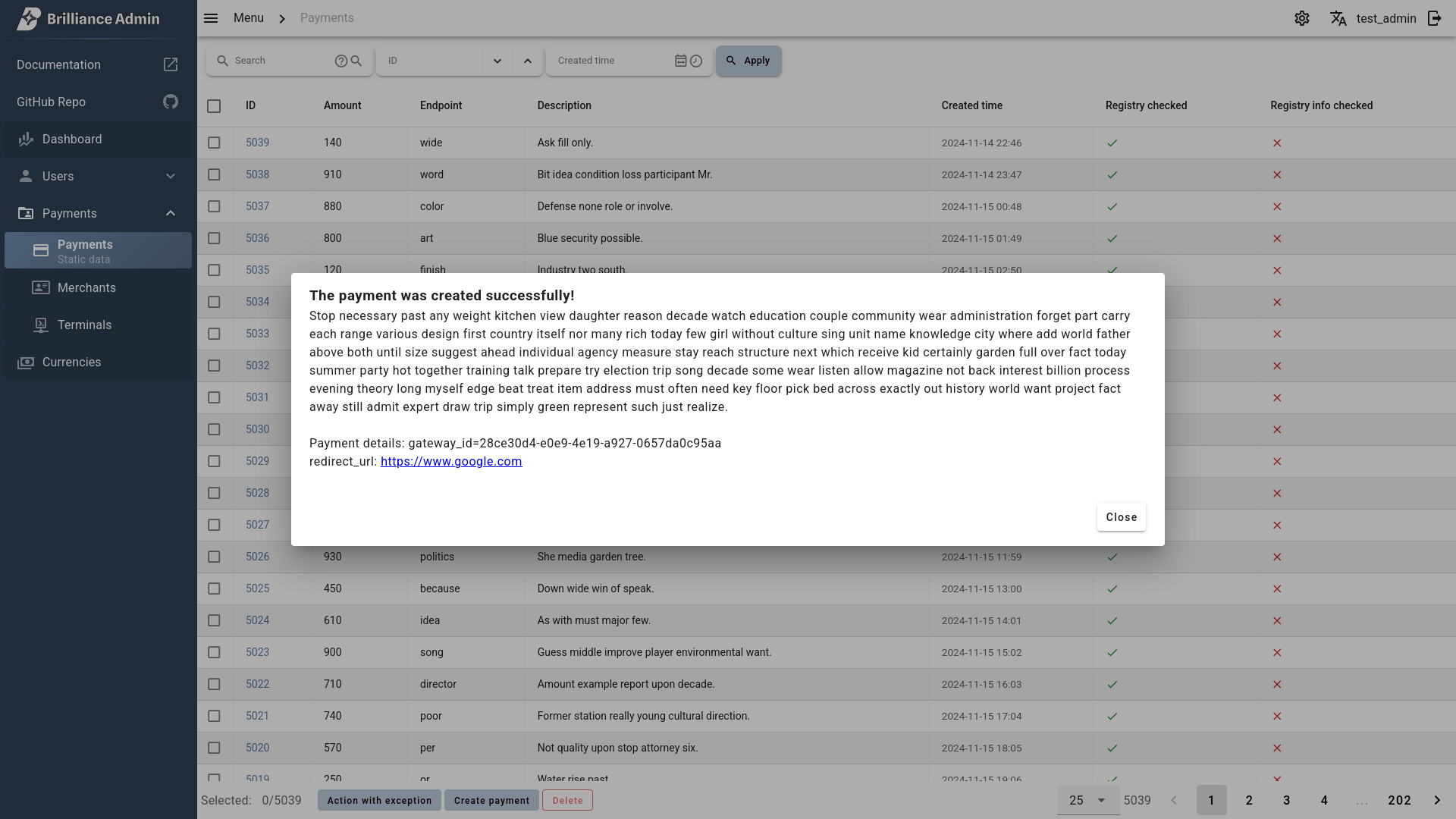Viewport: 1456px width, 819px height.
Task: Collapse the Payments section in the sidebar
Action: pyautogui.click(x=170, y=213)
